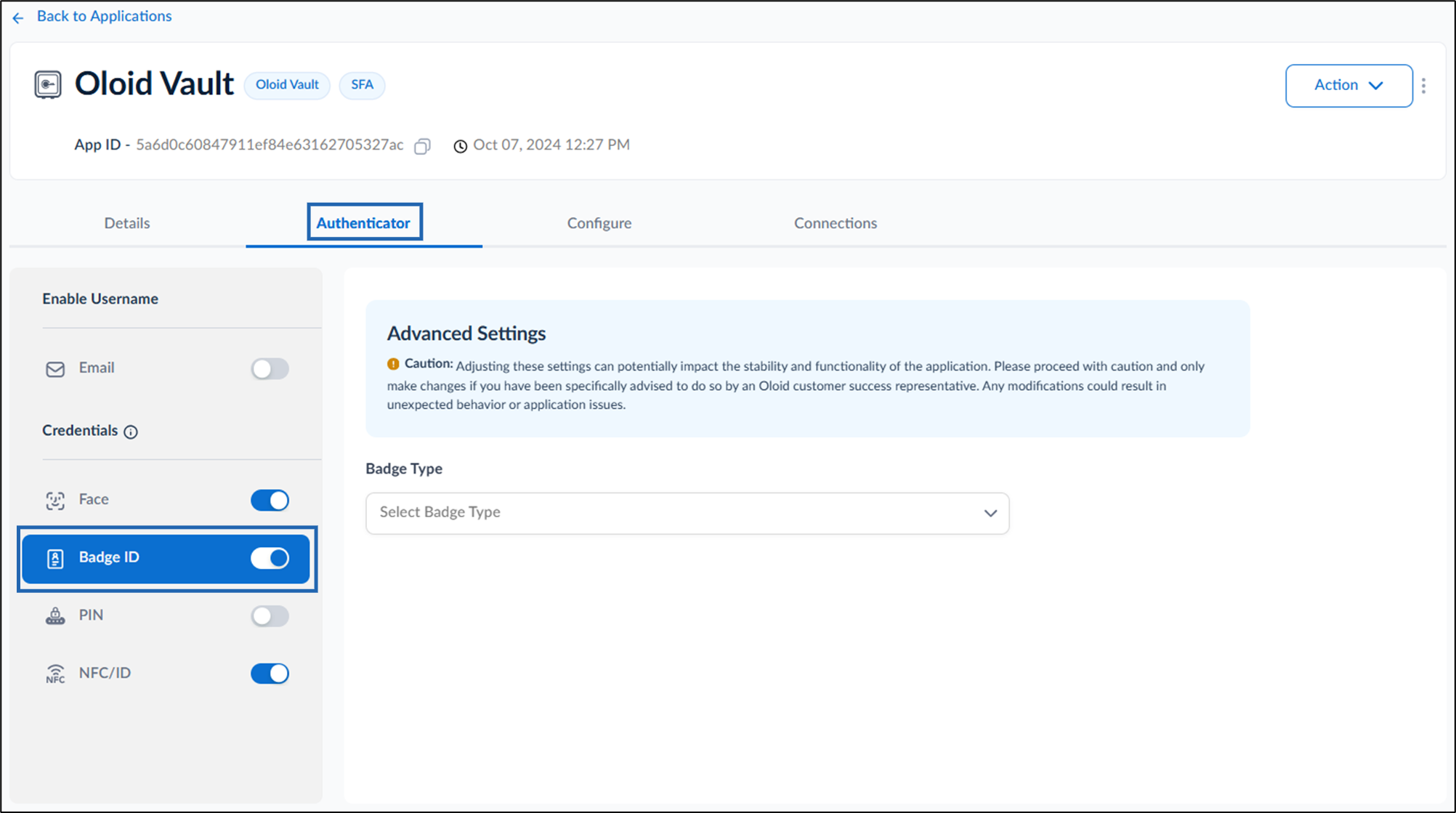
Task: Disable the Face credential toggle
Action: tap(270, 500)
